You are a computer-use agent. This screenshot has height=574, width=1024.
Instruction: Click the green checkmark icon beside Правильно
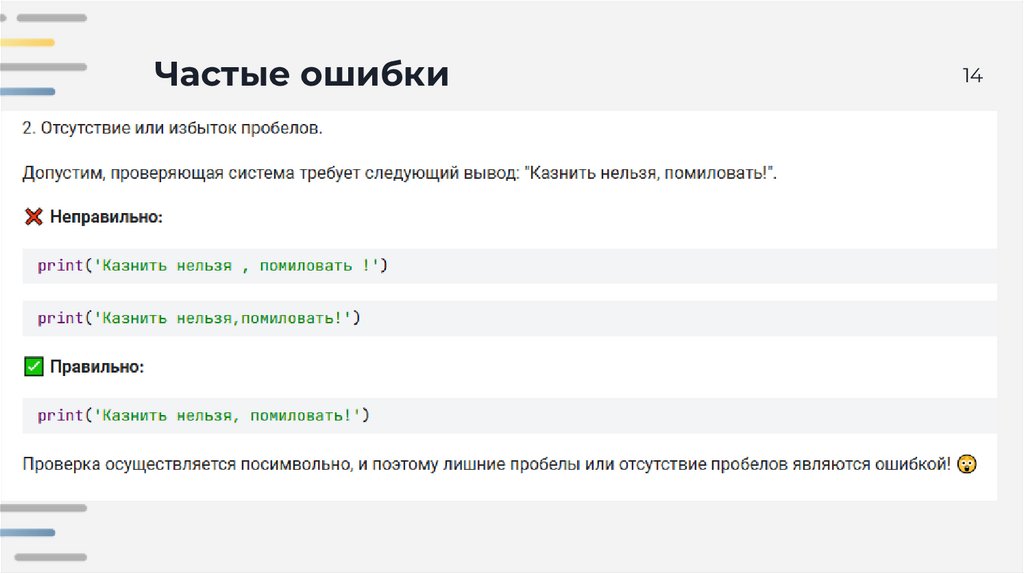pyautogui.click(x=33, y=366)
